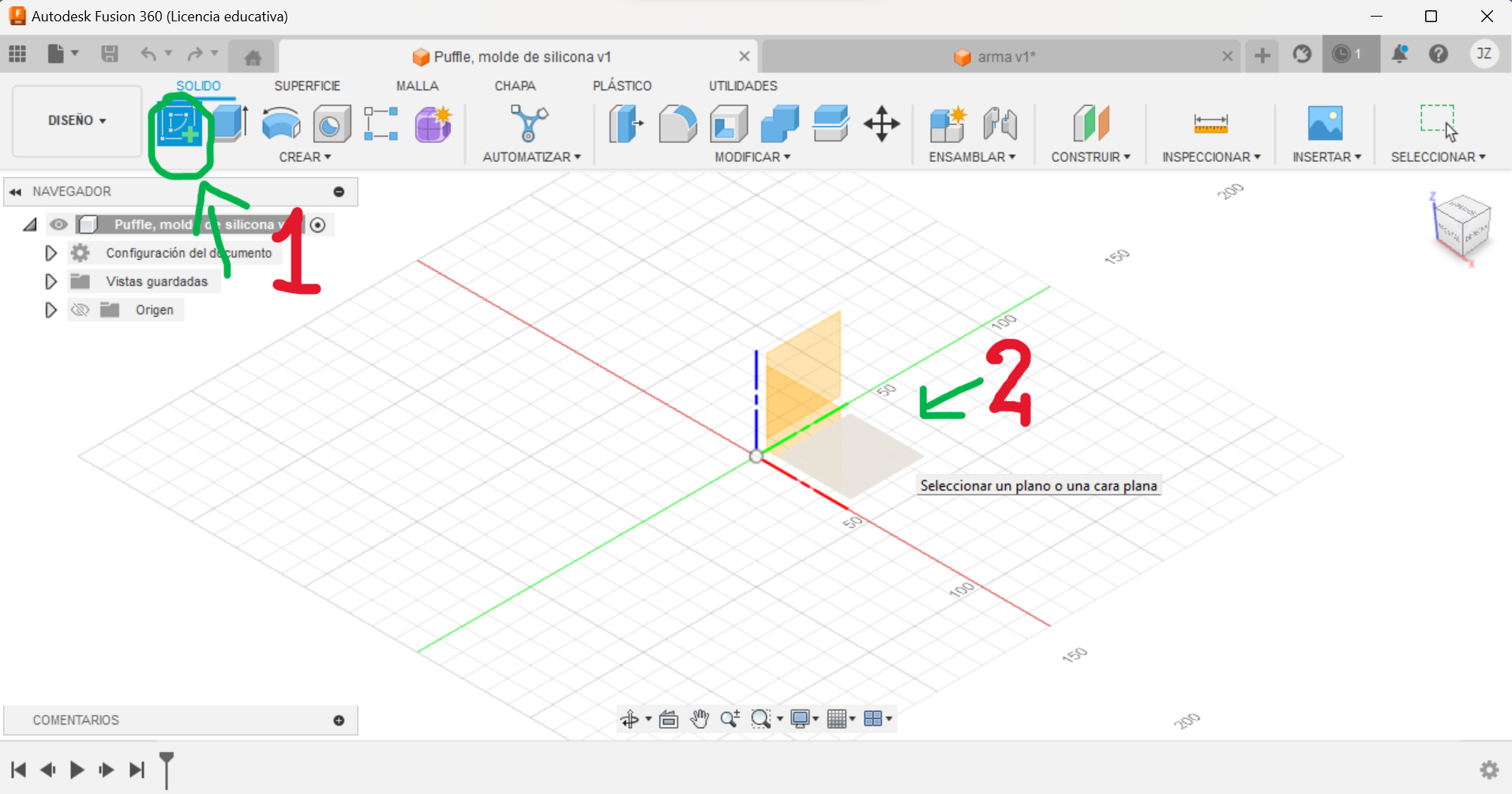
Task: Click the timeline settings gear icon
Action: (1489, 770)
